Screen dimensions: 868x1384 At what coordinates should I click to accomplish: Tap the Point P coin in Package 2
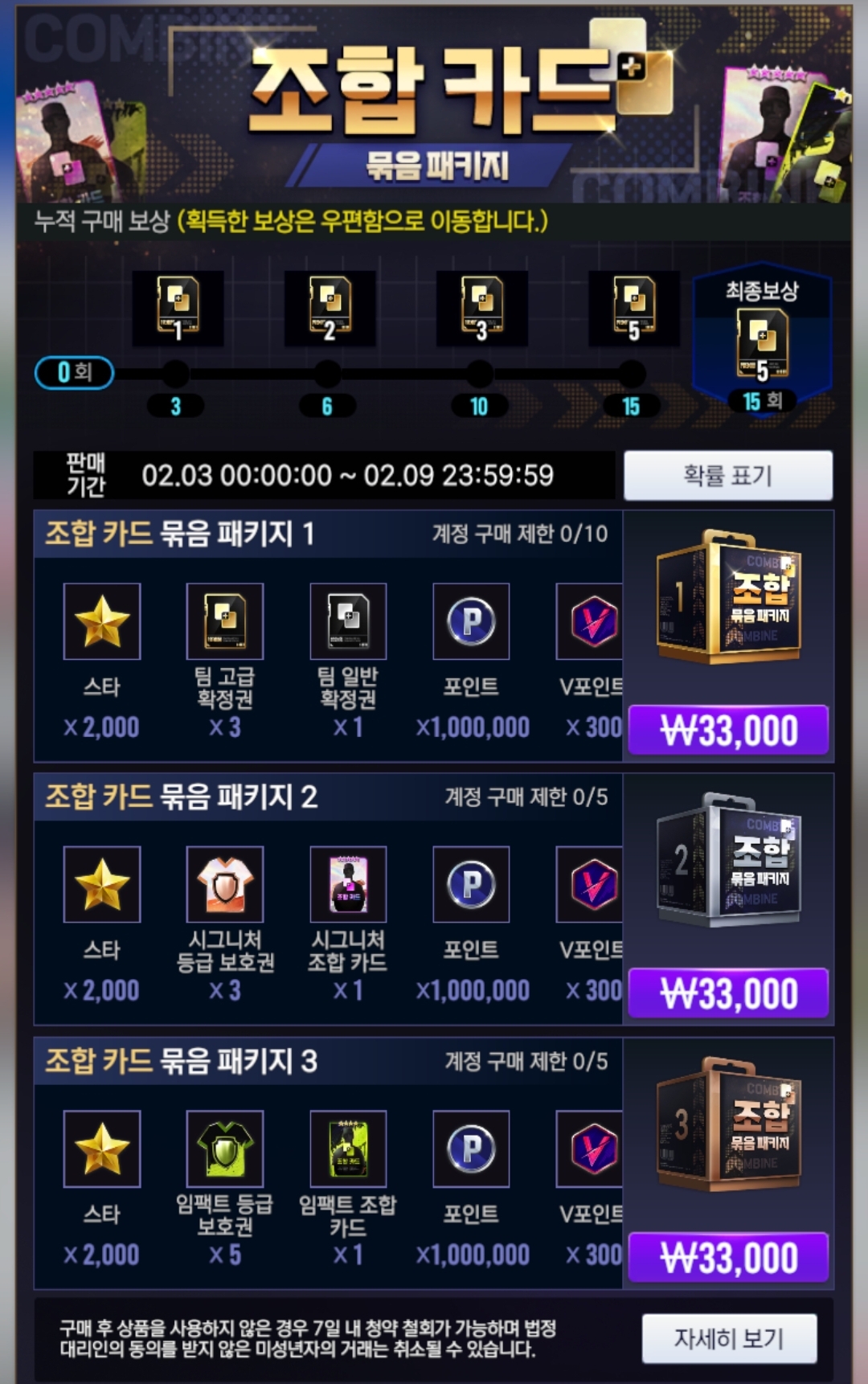coord(471,884)
